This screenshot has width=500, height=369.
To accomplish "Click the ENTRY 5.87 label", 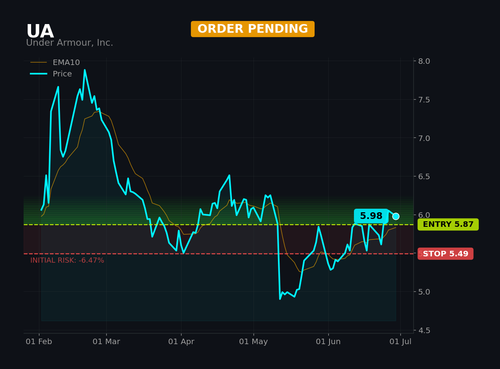I will pos(448,224).
